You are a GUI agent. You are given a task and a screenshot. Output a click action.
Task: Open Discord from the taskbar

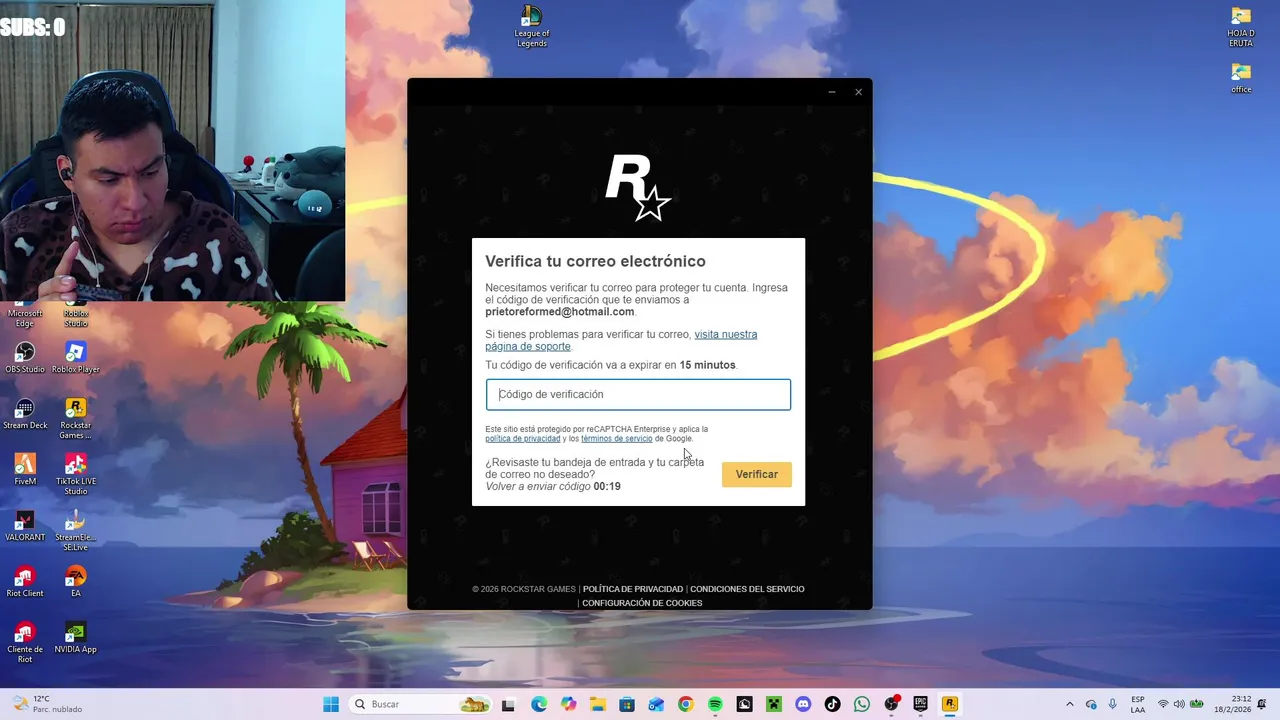(803, 704)
